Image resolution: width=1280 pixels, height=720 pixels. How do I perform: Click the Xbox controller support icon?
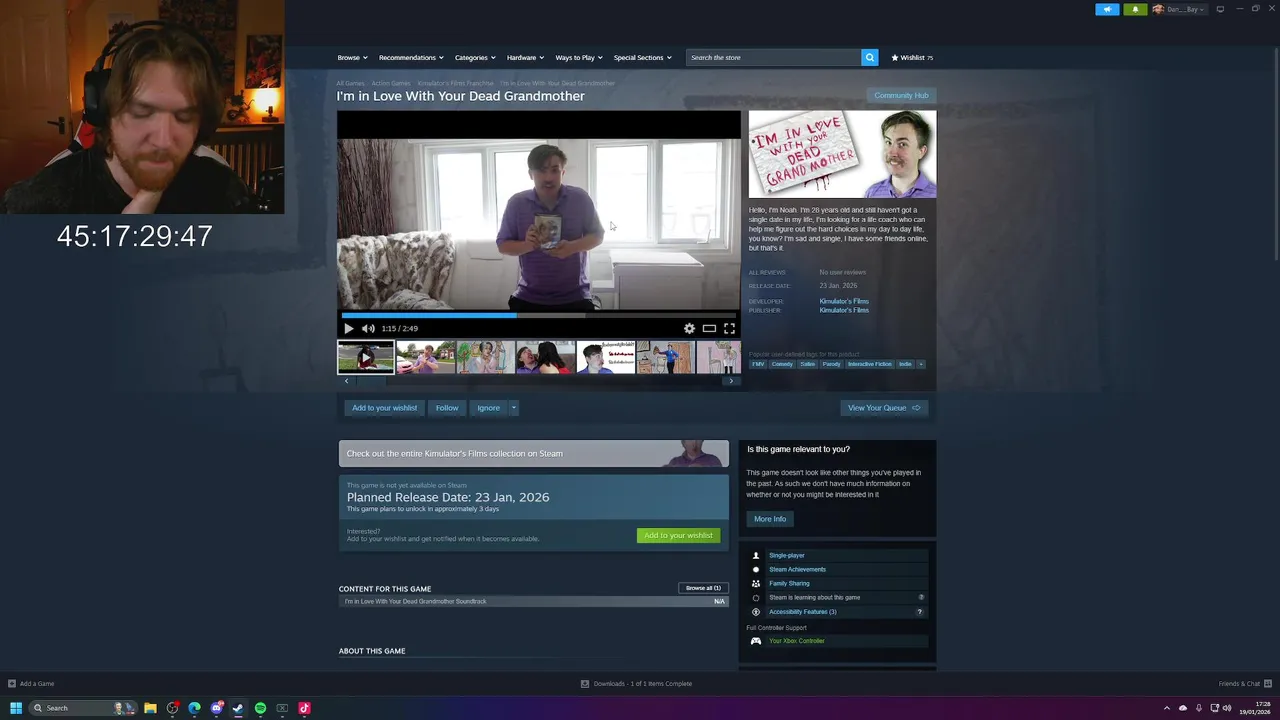[x=756, y=641]
